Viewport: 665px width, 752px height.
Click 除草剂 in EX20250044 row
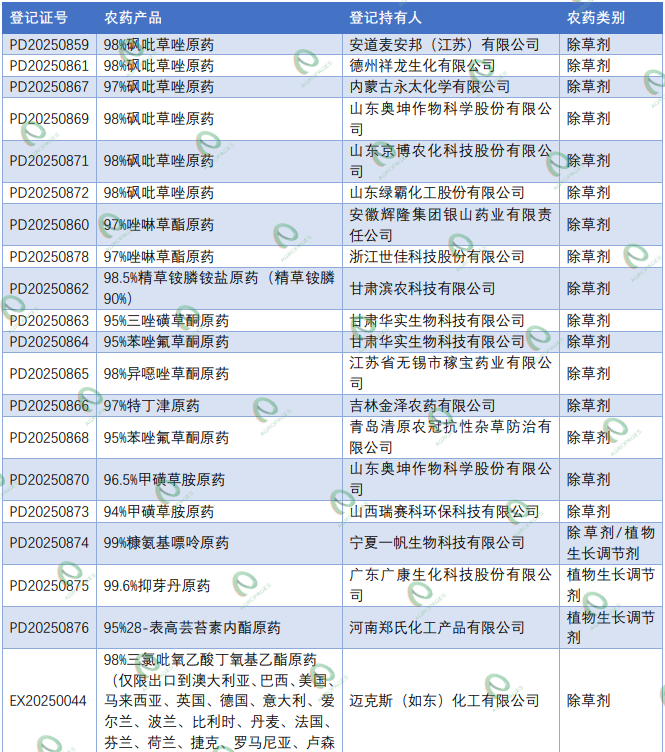click(588, 701)
